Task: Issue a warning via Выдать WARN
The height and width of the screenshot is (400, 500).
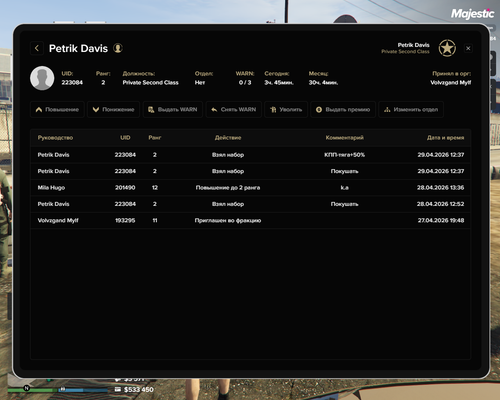Action: 173,109
